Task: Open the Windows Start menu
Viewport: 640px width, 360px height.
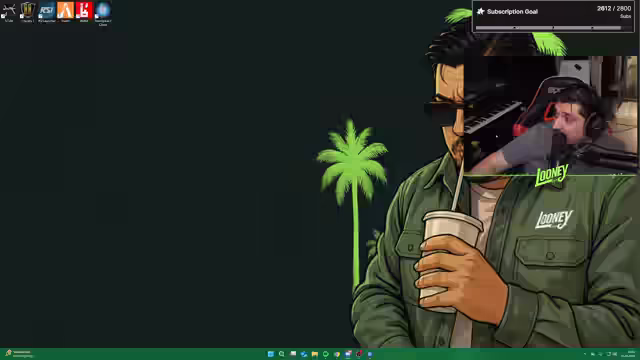Action: [271, 354]
